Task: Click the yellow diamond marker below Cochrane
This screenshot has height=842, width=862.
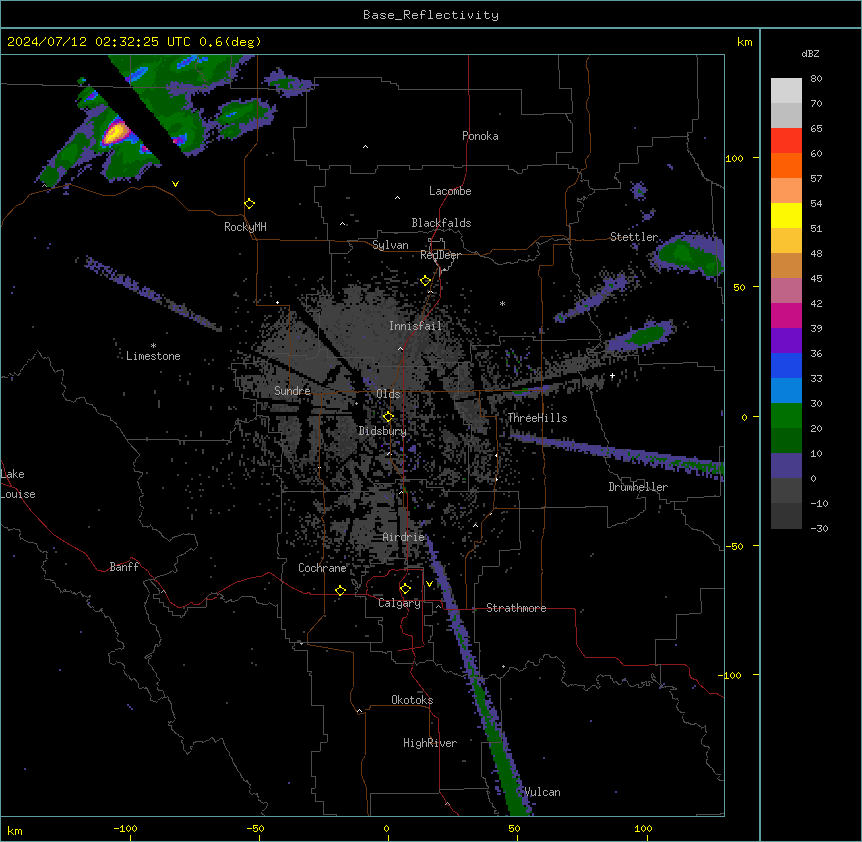Action: (340, 590)
